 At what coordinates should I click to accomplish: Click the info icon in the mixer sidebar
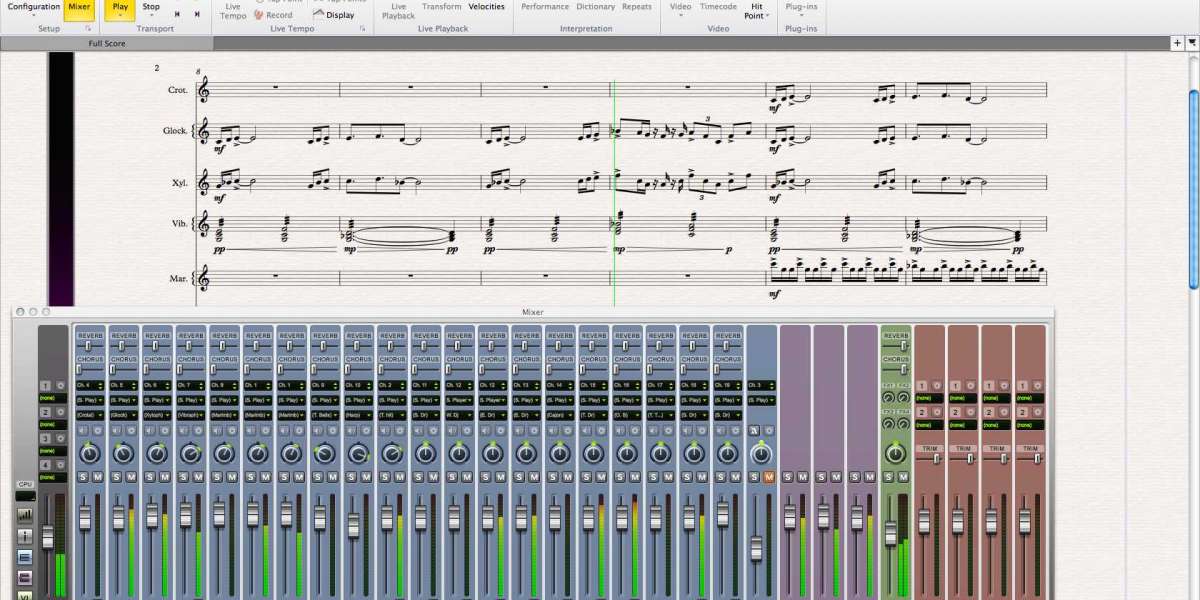click(x=25, y=536)
